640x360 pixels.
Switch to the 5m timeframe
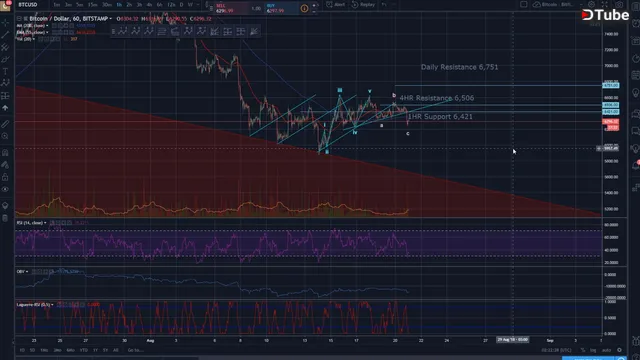pyautogui.click(x=80, y=5)
